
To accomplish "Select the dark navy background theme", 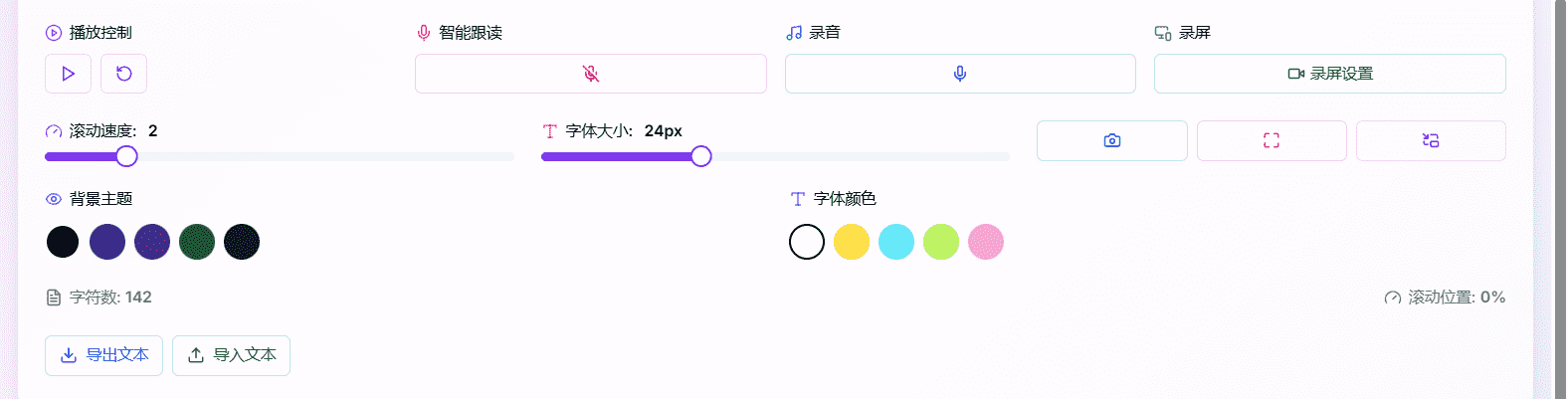I will (x=242, y=242).
